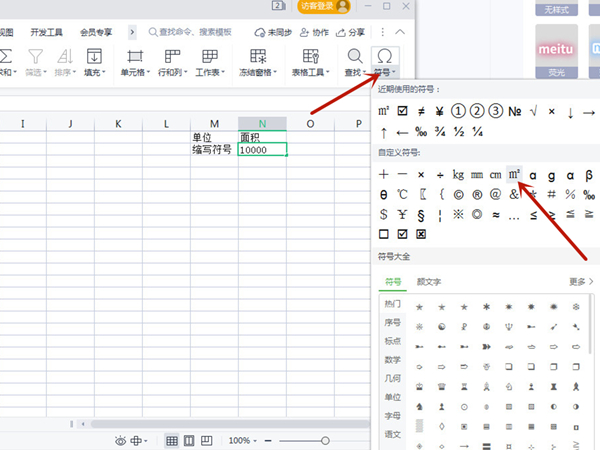Insert the cm unit symbol
Viewport: 600px width, 450px height.
pyautogui.click(x=496, y=175)
